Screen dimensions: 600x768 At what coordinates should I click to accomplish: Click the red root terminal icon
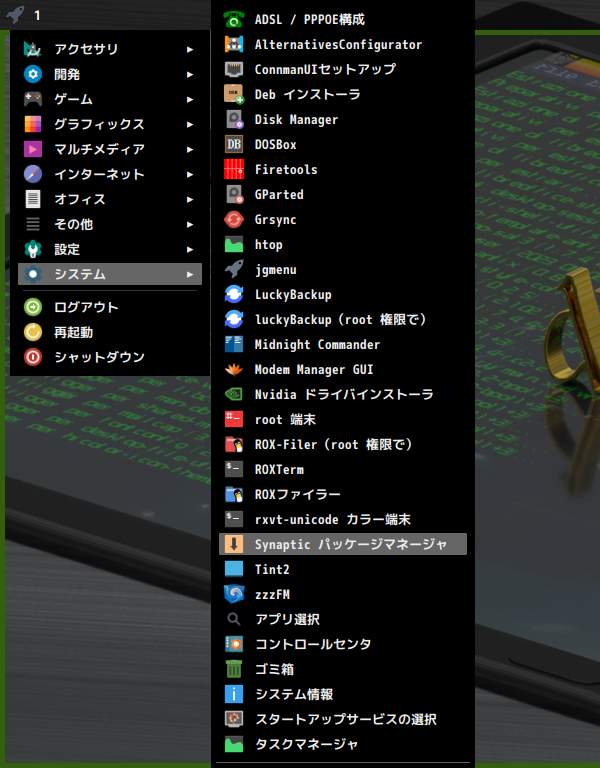pyautogui.click(x=234, y=419)
